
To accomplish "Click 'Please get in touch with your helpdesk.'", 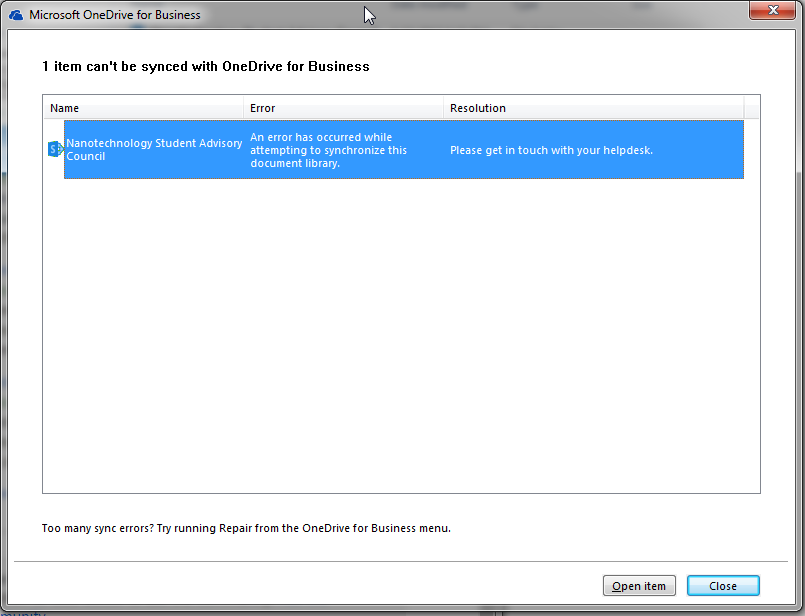I will point(551,150).
